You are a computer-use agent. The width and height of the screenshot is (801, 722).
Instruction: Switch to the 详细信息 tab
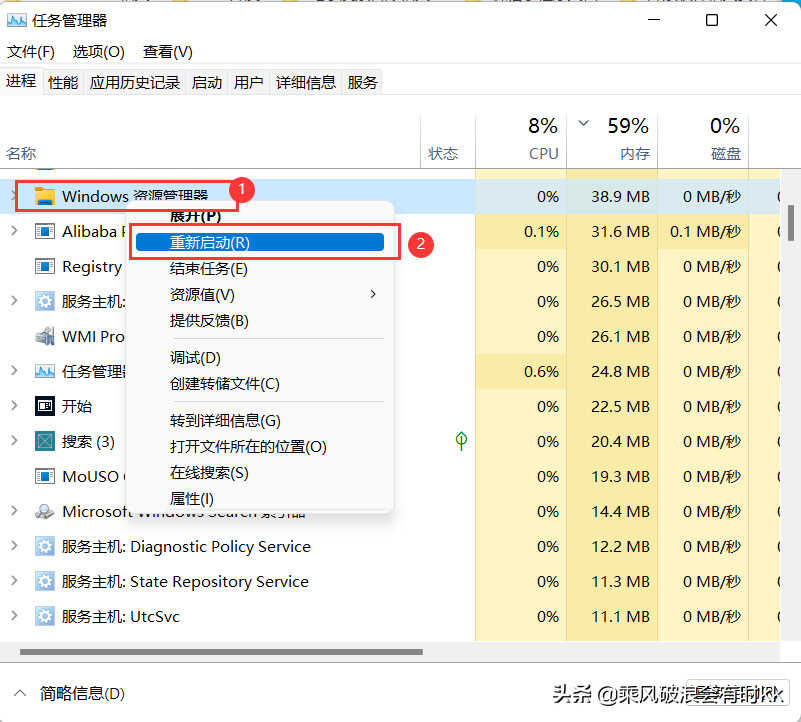tap(306, 82)
